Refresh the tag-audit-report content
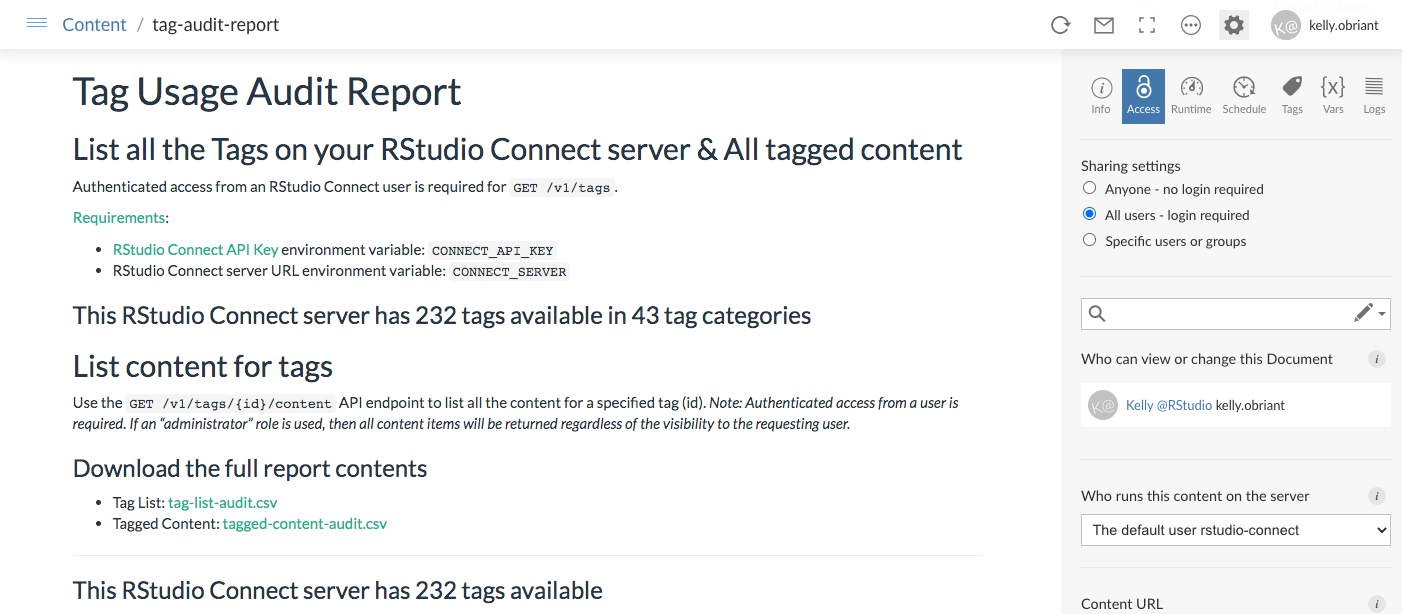Screen dimensions: 1402x614 click(x=1059, y=25)
